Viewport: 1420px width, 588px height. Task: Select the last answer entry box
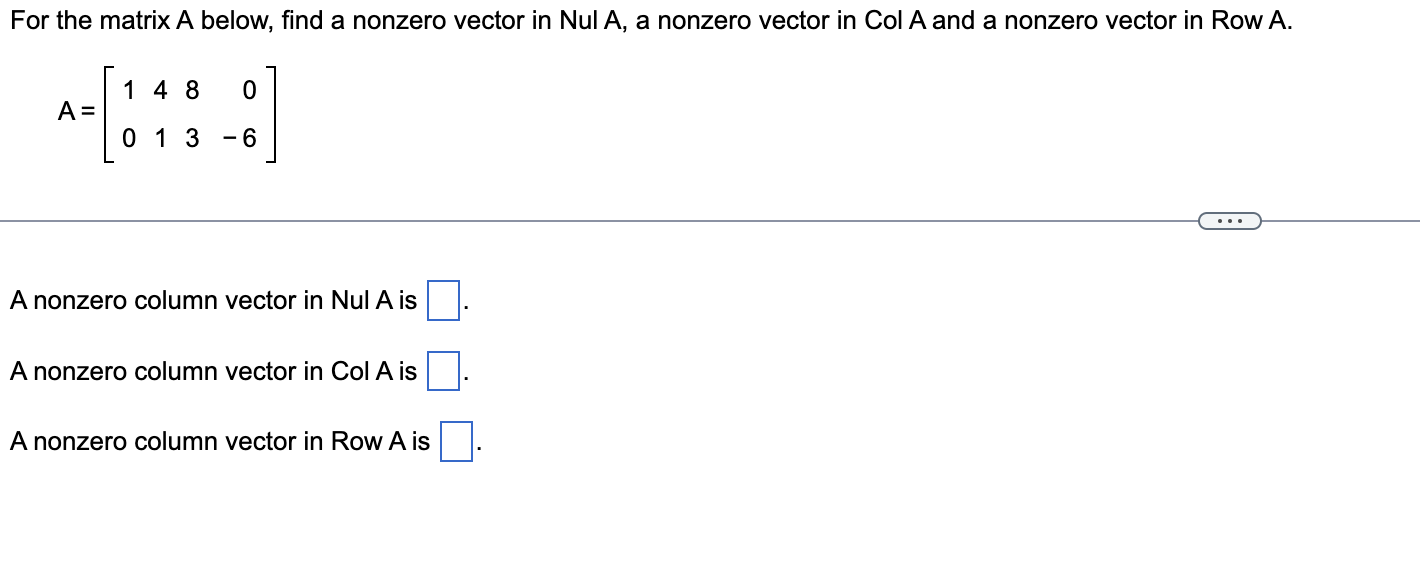[455, 440]
